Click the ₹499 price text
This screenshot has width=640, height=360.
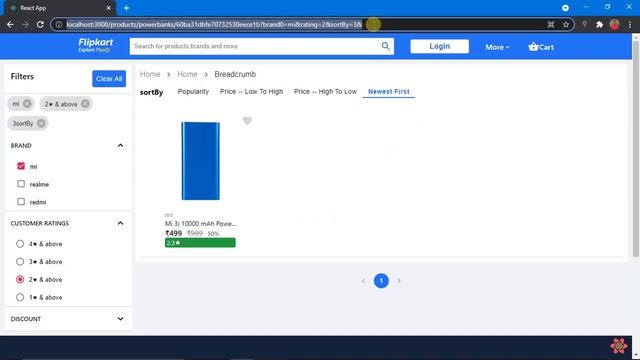(173, 233)
